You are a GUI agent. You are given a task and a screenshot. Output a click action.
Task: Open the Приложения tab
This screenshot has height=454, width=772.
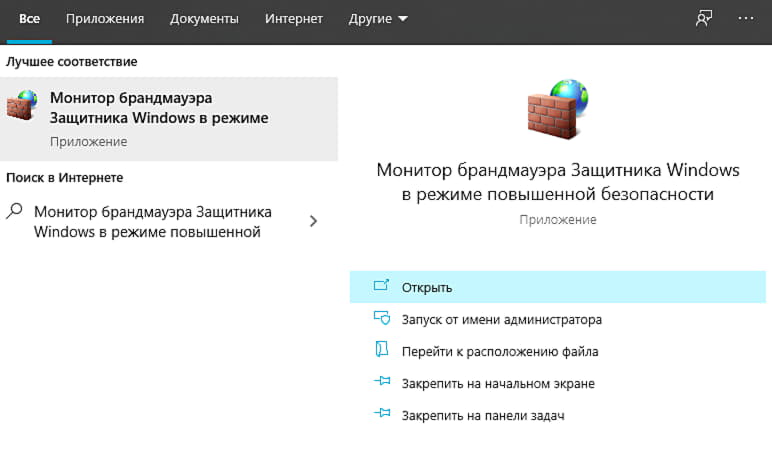pos(105,19)
